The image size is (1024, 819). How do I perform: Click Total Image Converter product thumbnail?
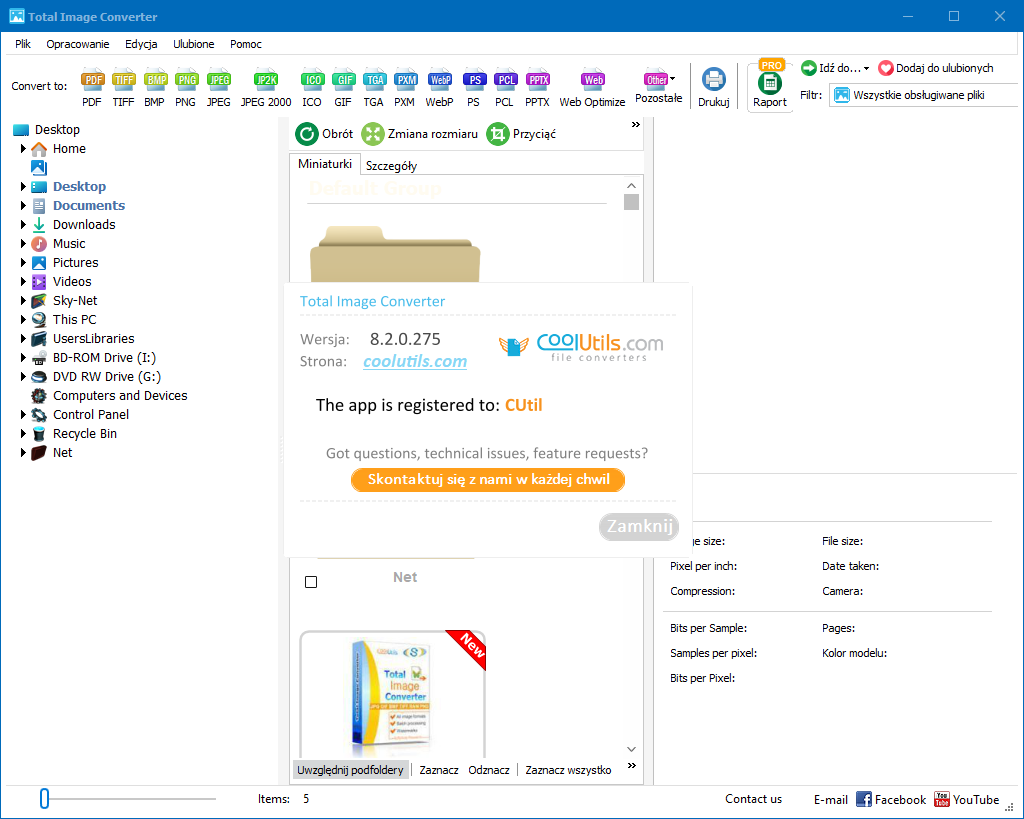(392, 694)
